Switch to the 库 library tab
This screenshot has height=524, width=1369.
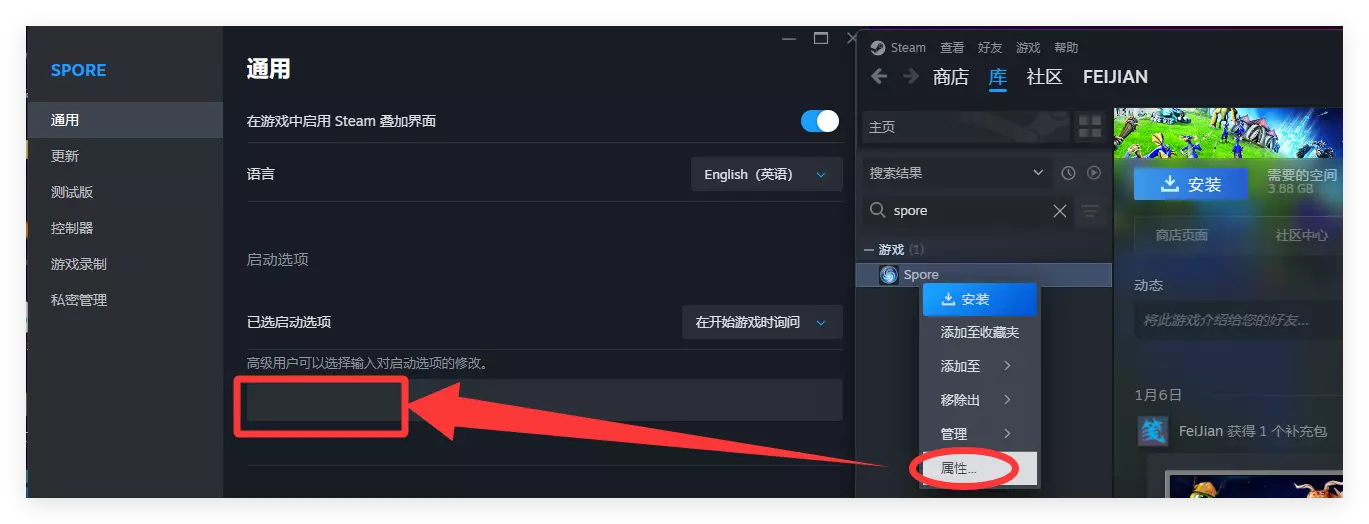[998, 77]
